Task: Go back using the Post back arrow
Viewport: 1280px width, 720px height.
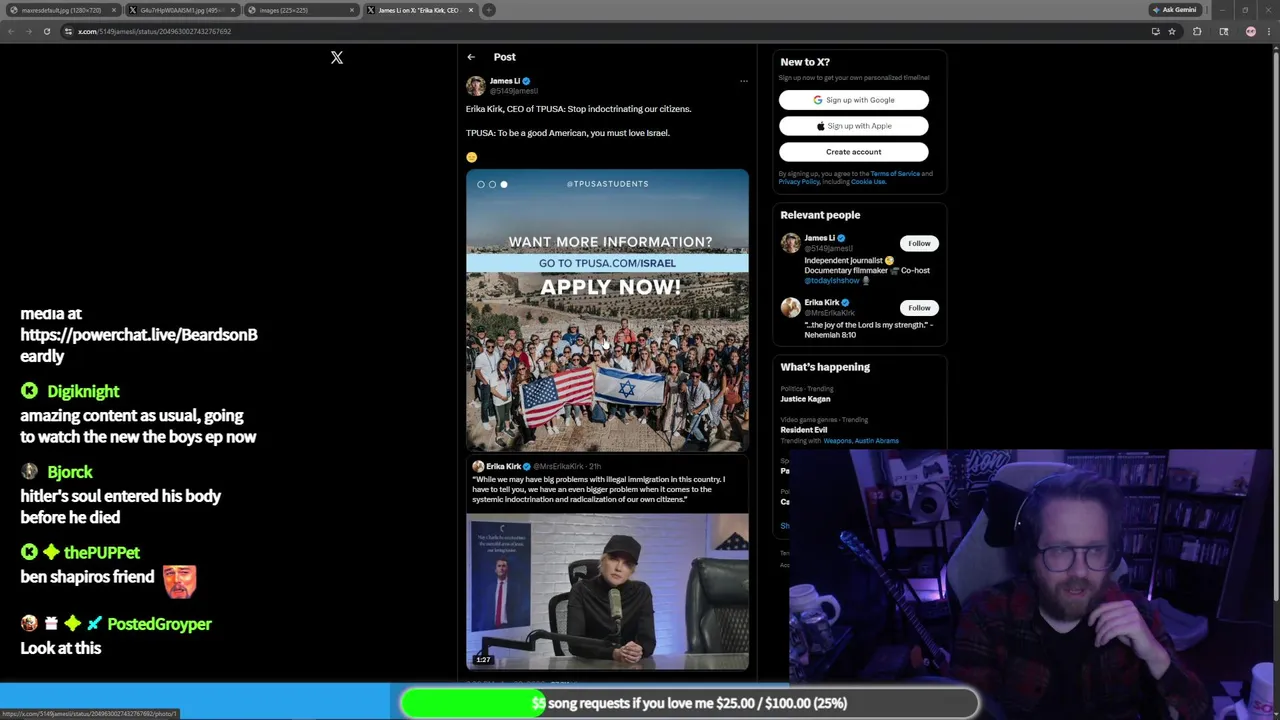Action: pyautogui.click(x=471, y=57)
